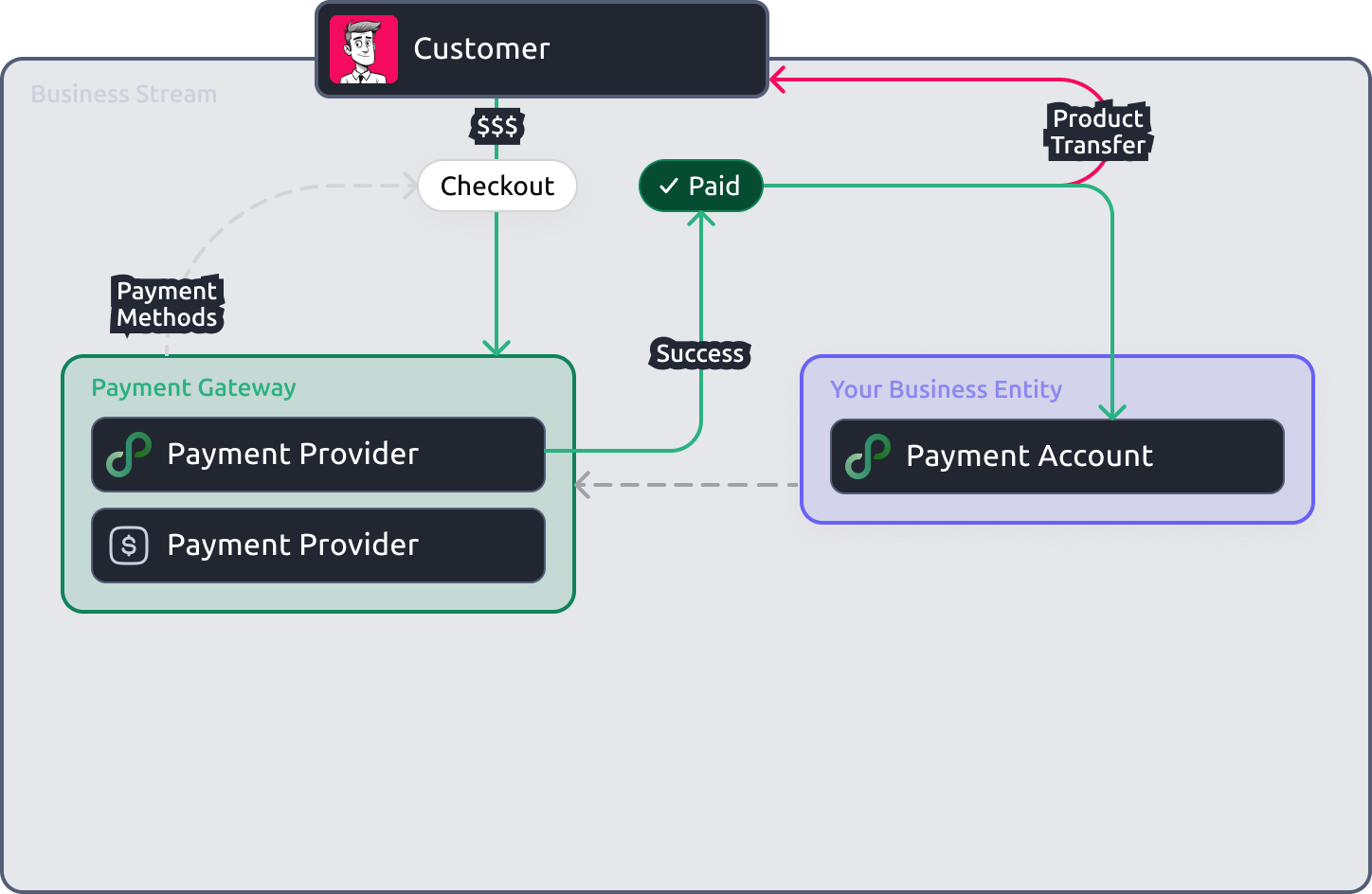Image resolution: width=1372 pixels, height=894 pixels.
Task: Select the $$$ money badge
Action: point(496,124)
